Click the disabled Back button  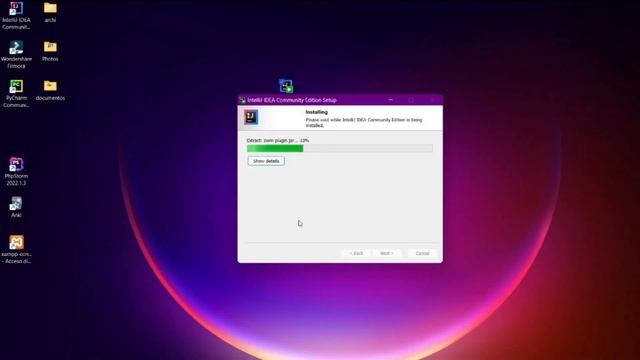pyautogui.click(x=356, y=253)
